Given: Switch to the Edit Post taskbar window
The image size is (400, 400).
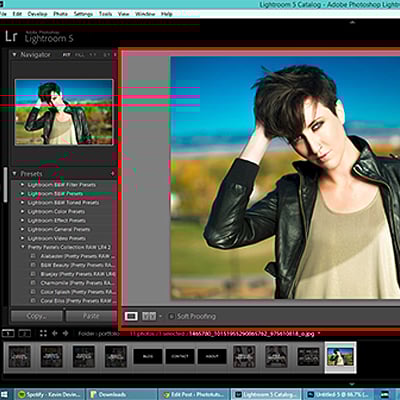Looking at the screenshot, I should coord(194,395).
